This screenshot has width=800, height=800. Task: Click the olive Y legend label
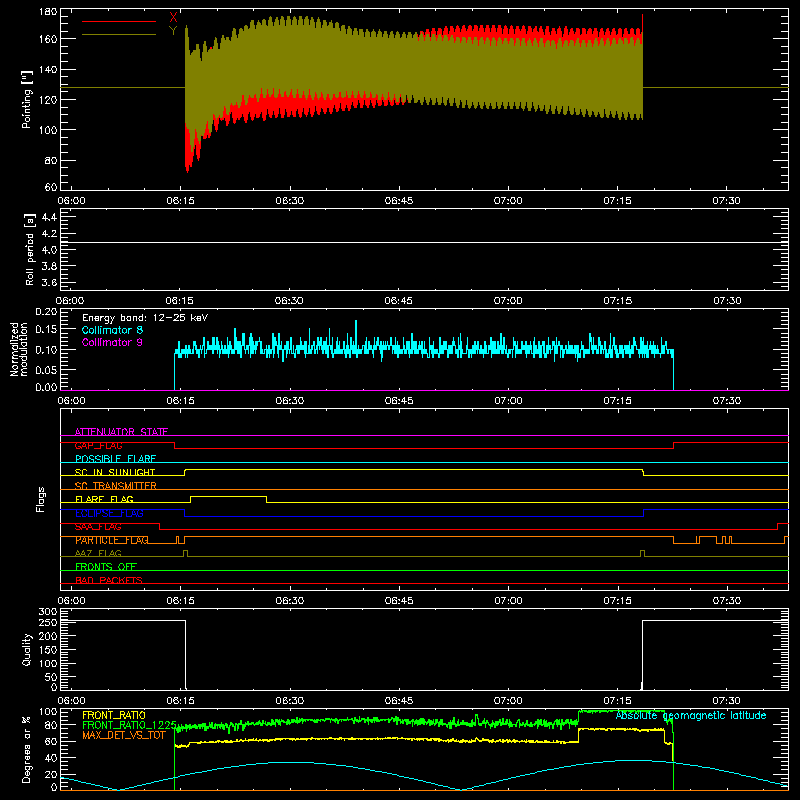[x=173, y=31]
